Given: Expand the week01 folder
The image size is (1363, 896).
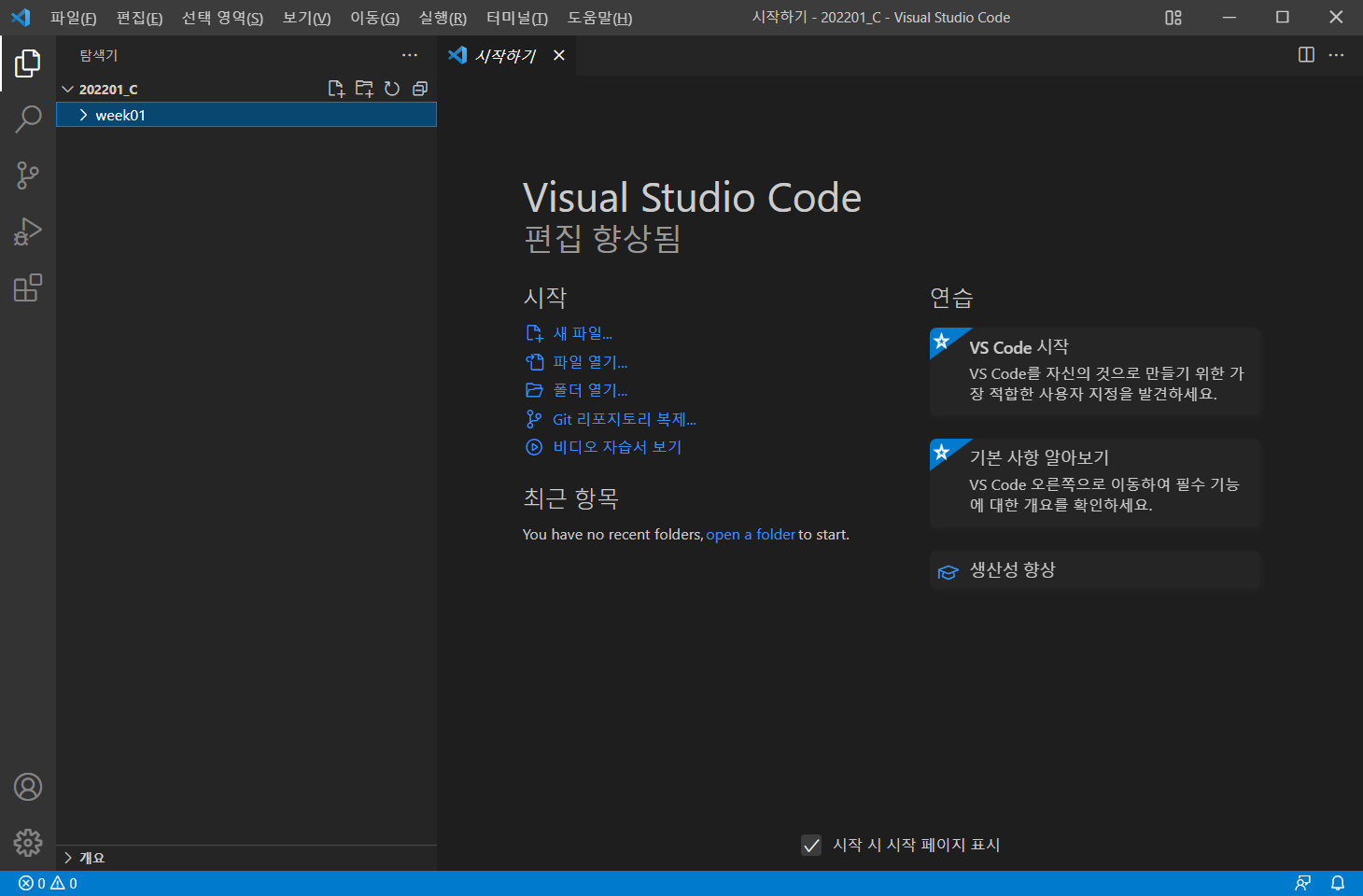Looking at the screenshot, I should click(246, 115).
